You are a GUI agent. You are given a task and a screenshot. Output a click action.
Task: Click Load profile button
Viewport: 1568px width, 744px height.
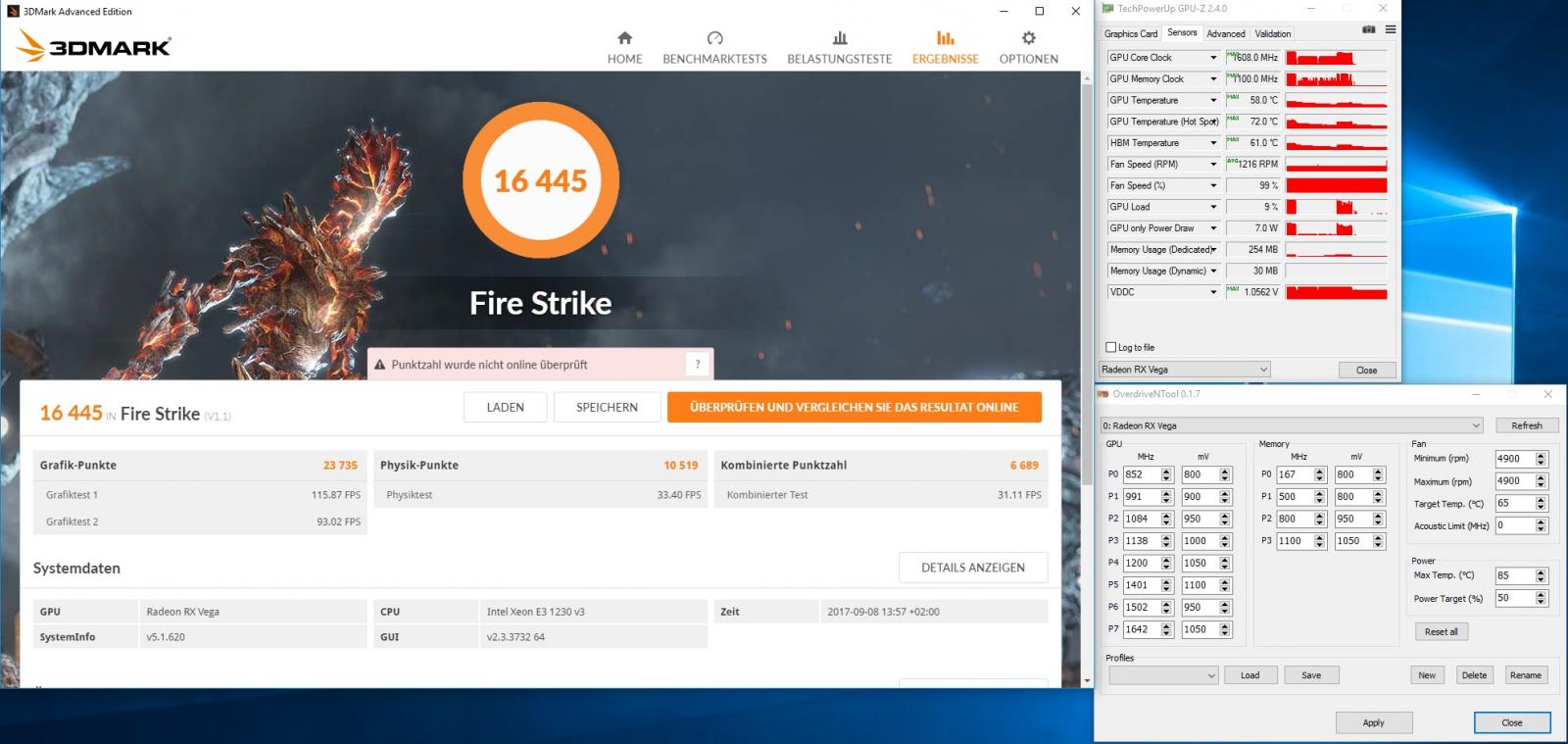click(1249, 675)
